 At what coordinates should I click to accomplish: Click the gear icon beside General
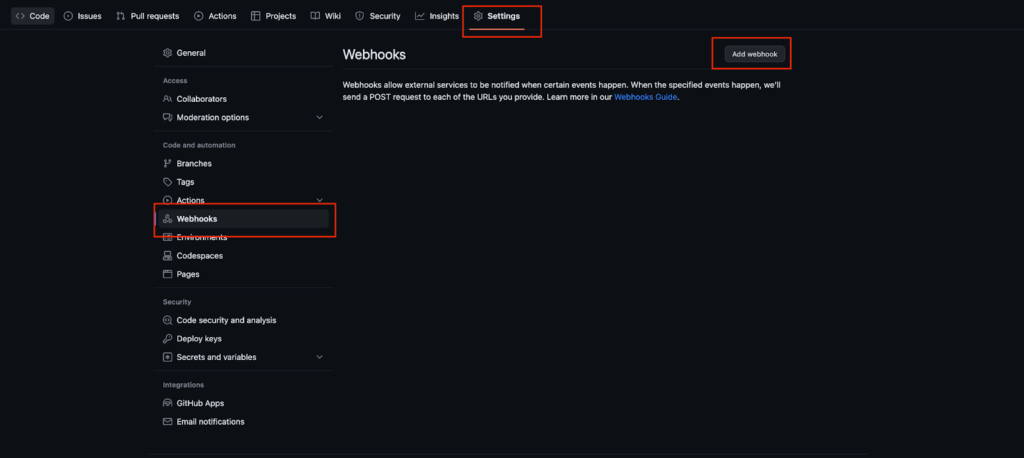[168, 53]
